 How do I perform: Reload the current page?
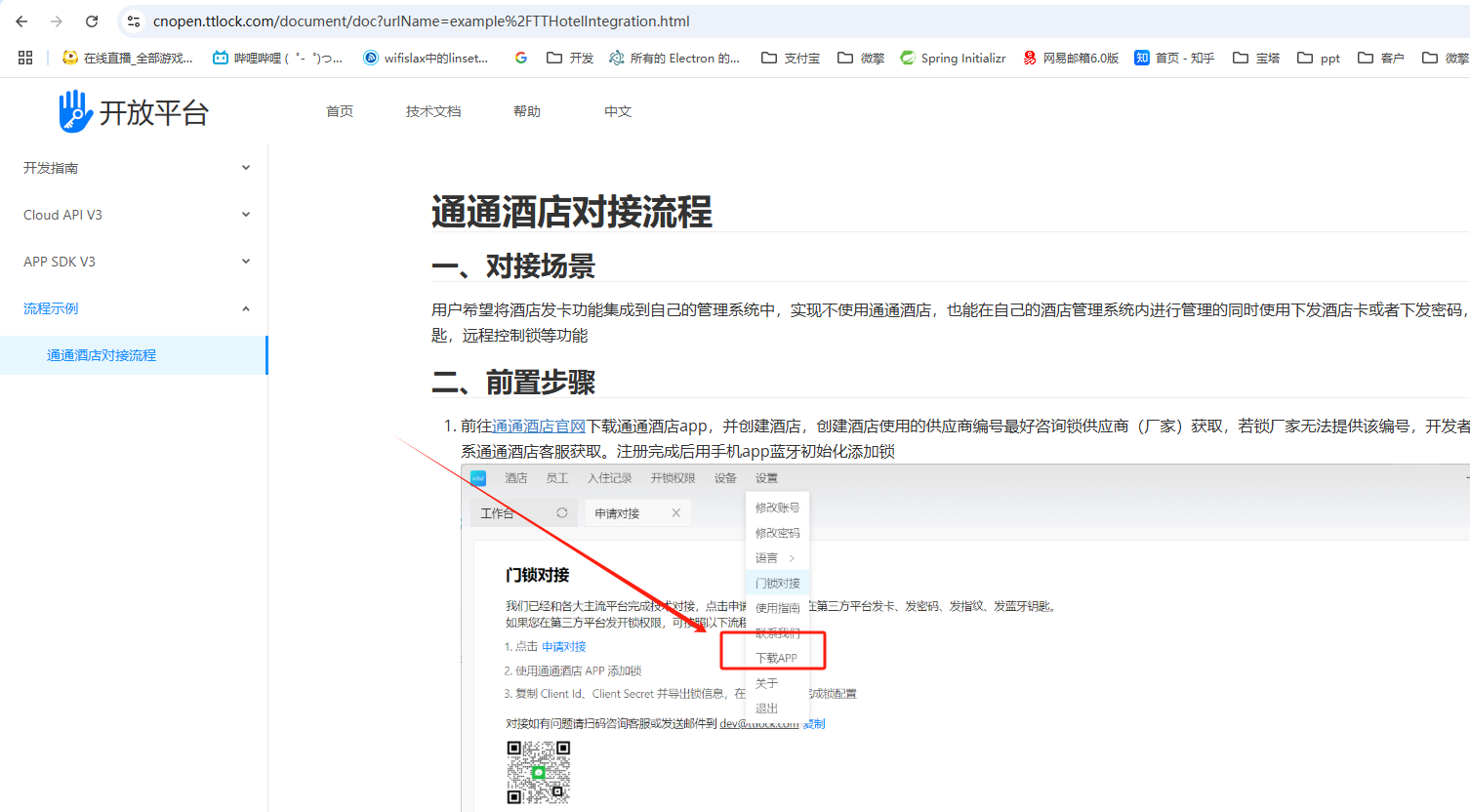pyautogui.click(x=92, y=20)
